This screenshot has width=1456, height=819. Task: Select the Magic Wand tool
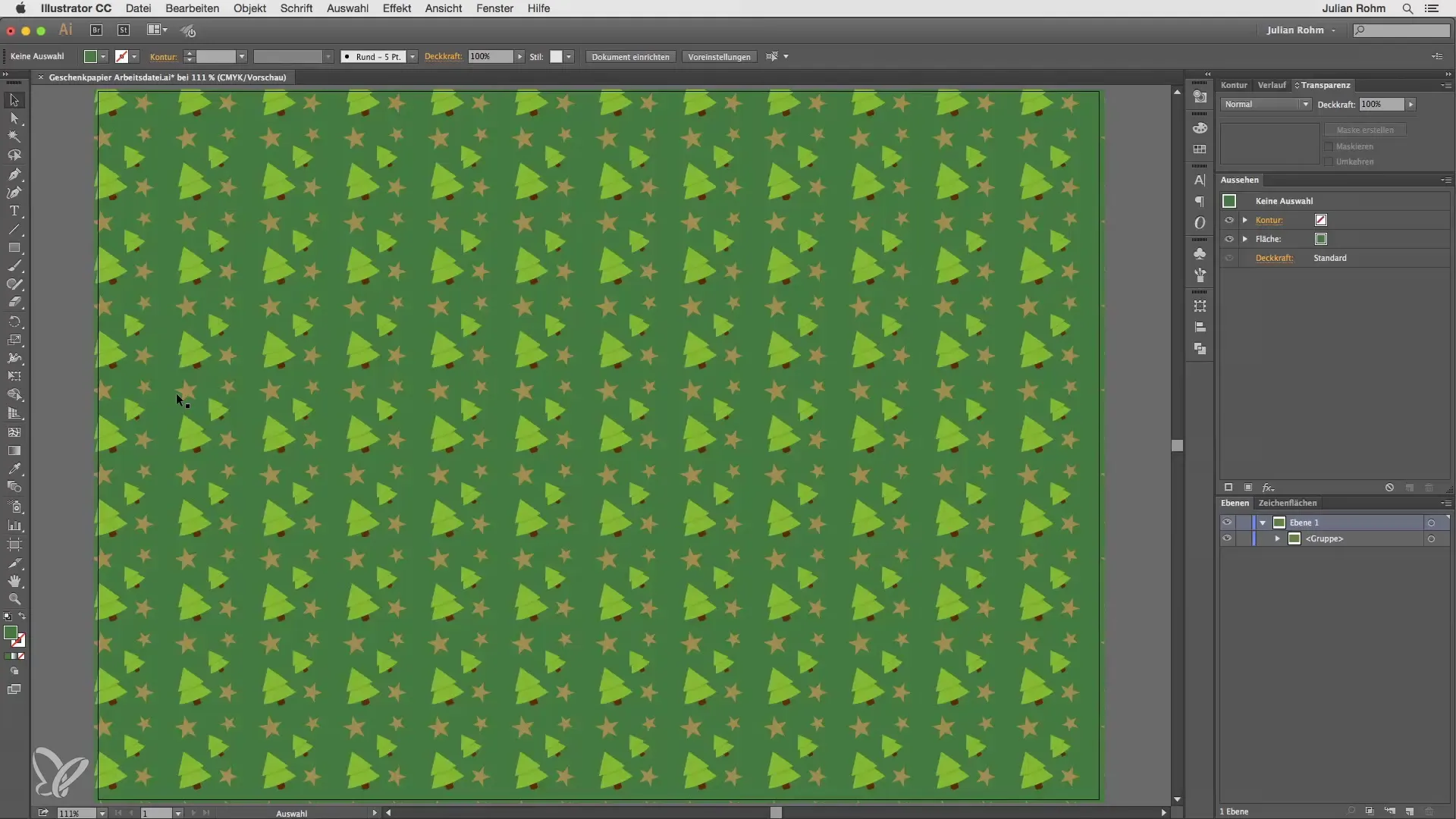tap(14, 137)
